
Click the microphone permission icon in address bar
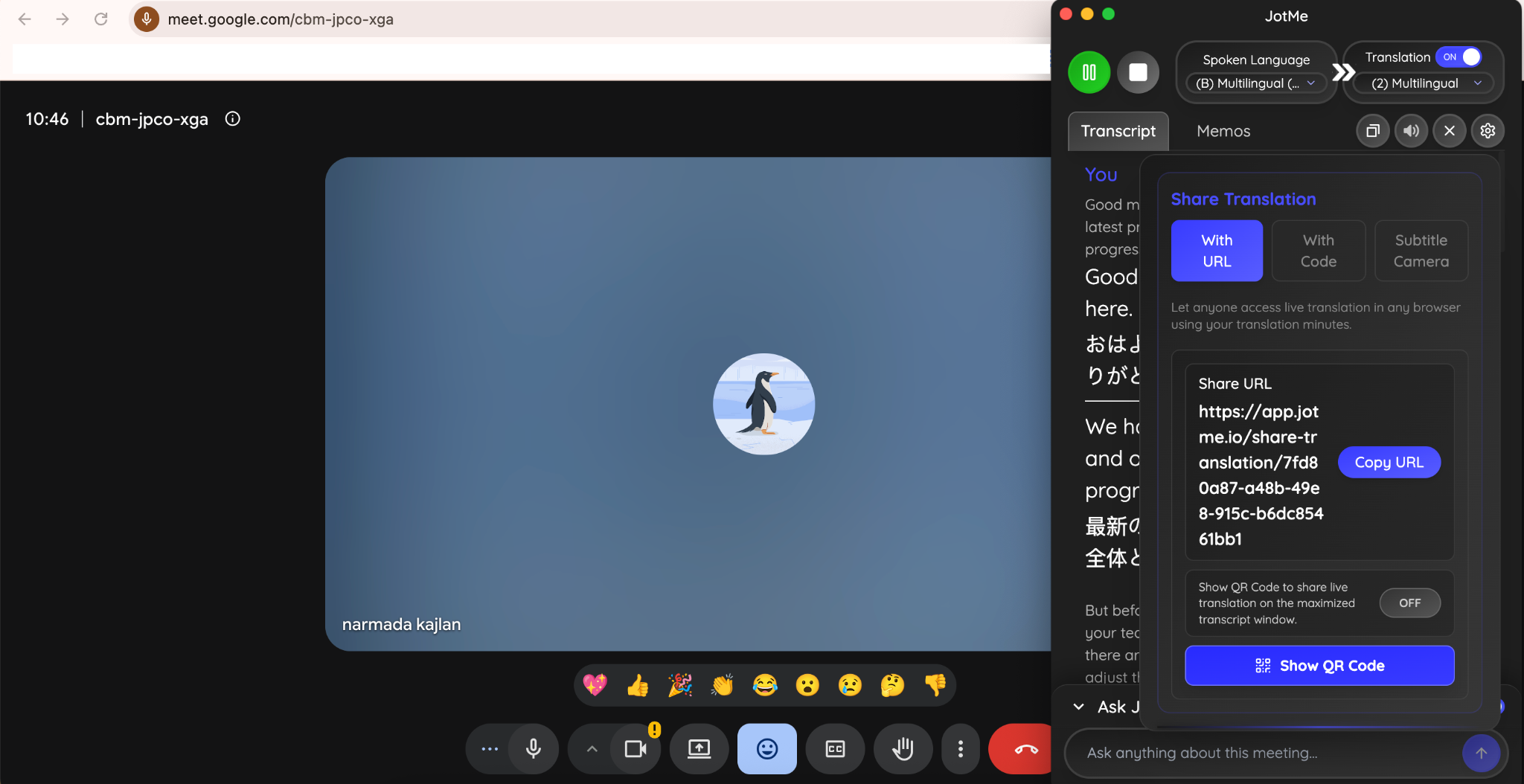(147, 19)
